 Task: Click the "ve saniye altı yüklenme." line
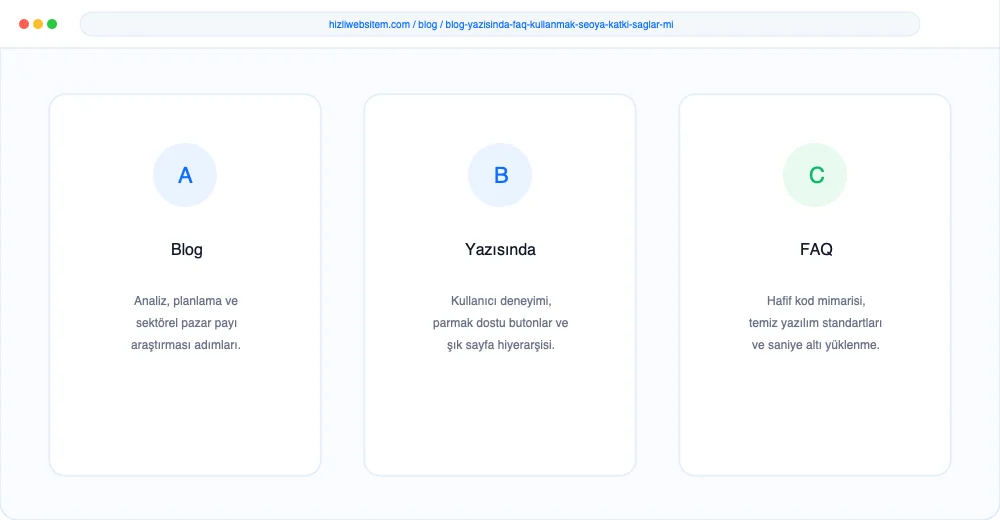[x=815, y=345]
